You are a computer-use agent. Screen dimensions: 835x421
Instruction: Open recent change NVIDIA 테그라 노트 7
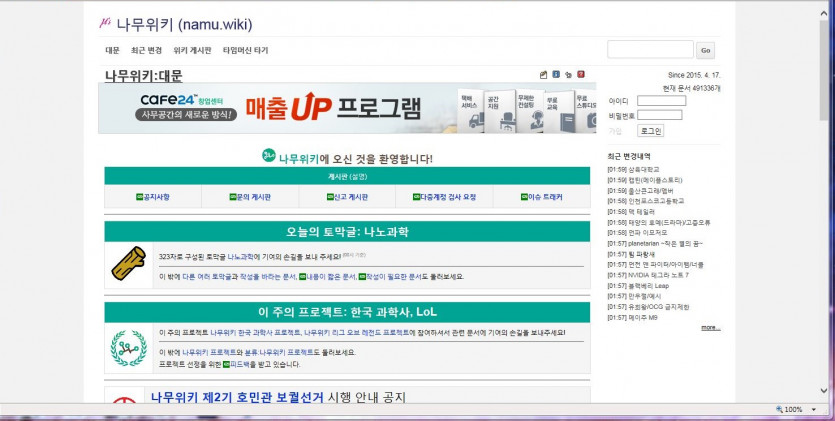click(x=659, y=275)
